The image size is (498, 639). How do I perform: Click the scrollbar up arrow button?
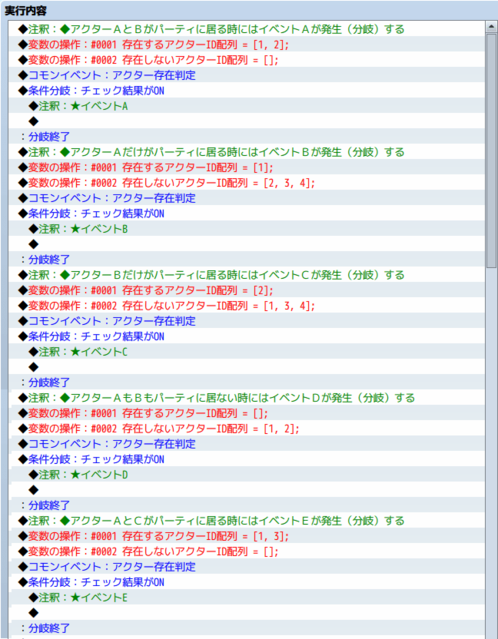pyautogui.click(x=491, y=27)
